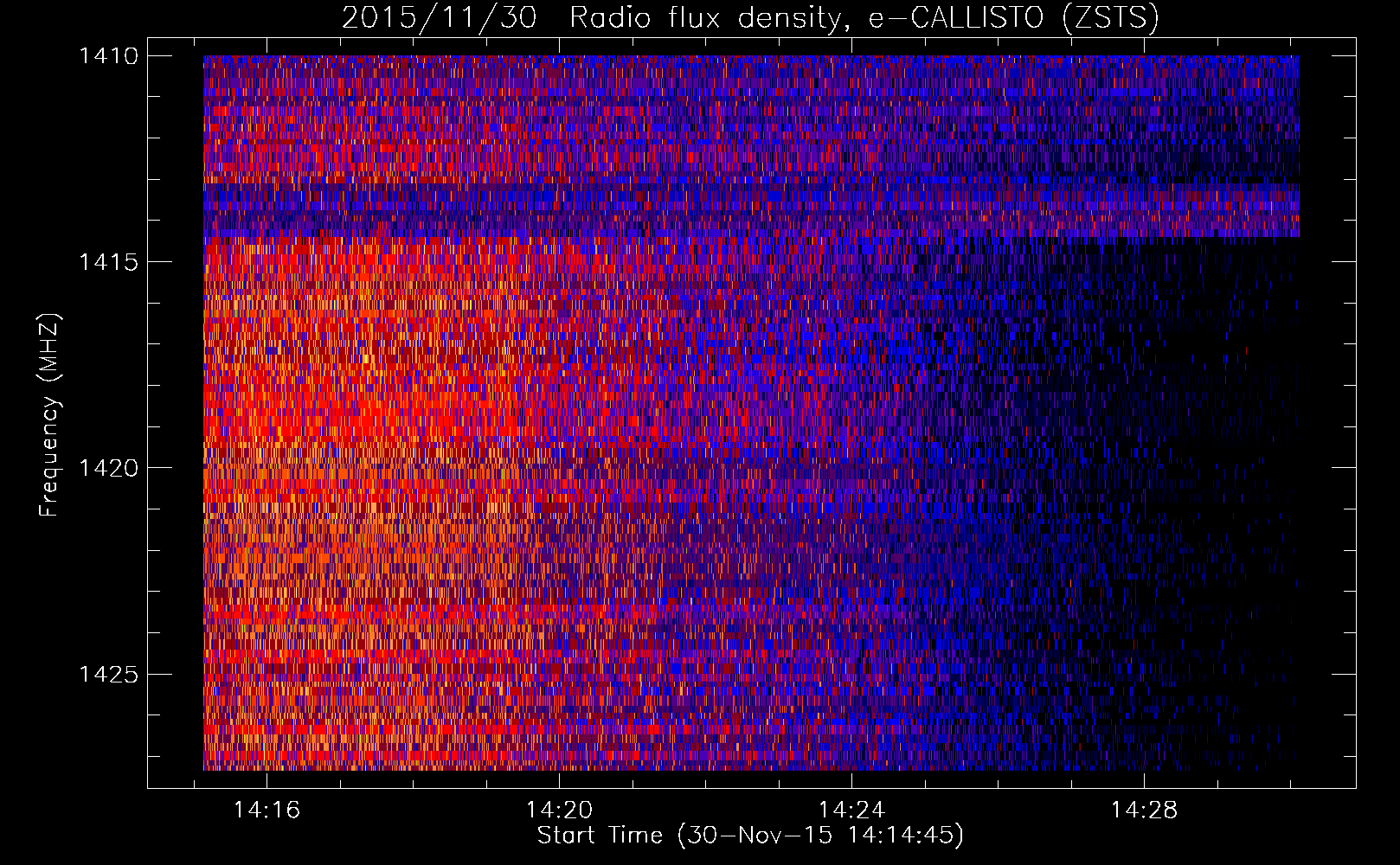
Task: Click the 1420 frequency axis label
Action: click(x=108, y=468)
